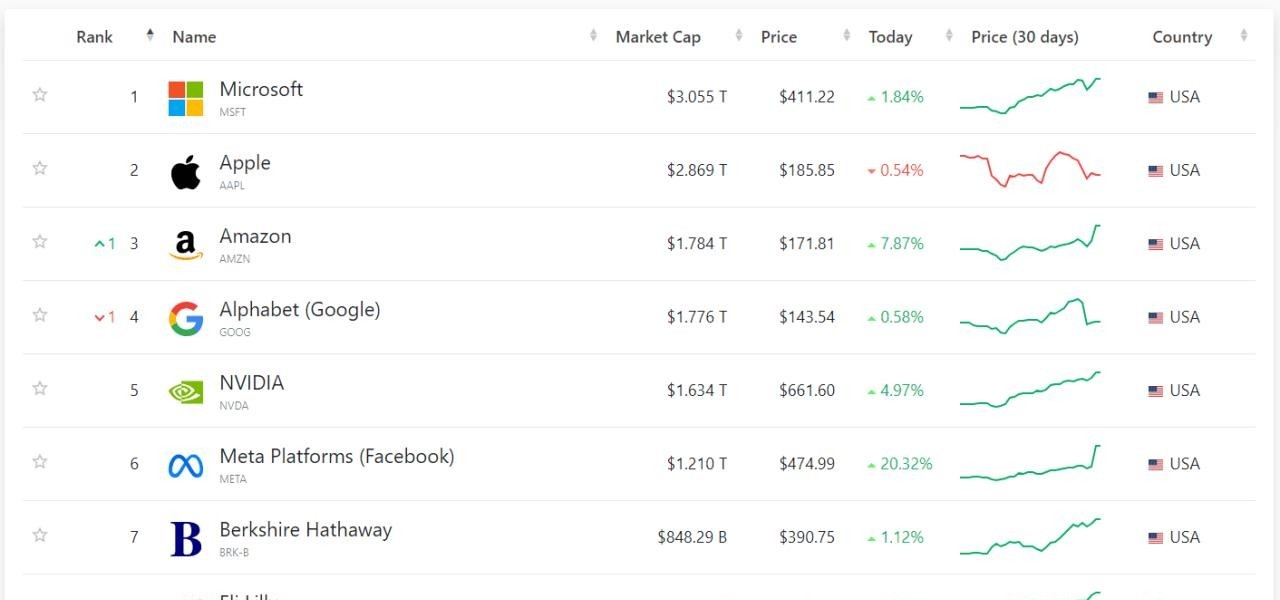Click the USA flag in Microsoft row
1280x600 pixels.
[x=1155, y=98]
